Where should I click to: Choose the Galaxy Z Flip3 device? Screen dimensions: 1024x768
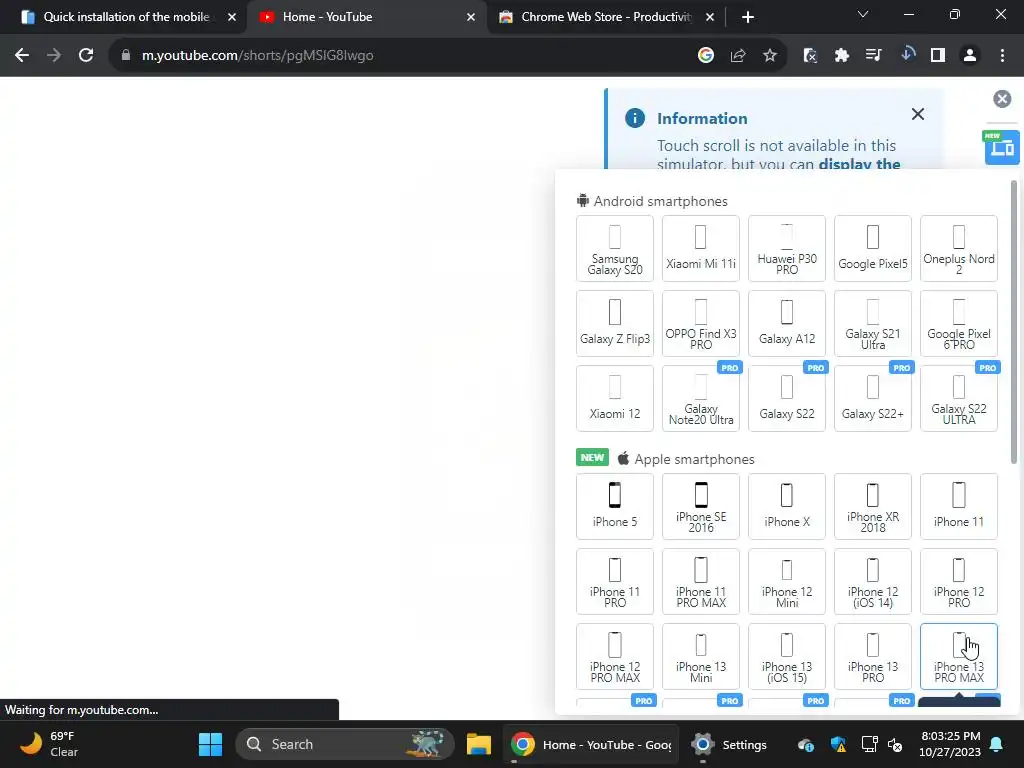(x=615, y=323)
